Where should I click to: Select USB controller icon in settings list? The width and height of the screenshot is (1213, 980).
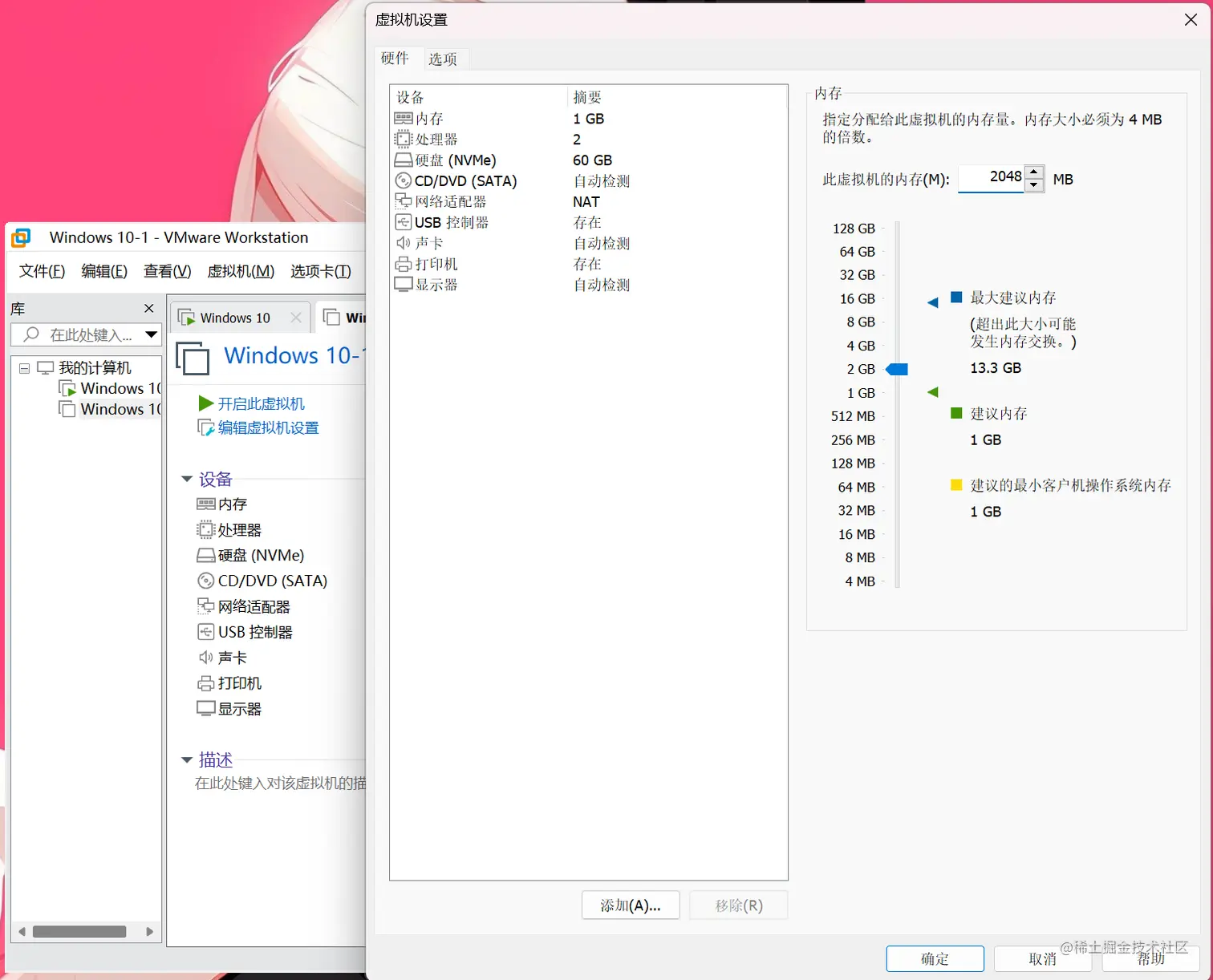pos(404,222)
